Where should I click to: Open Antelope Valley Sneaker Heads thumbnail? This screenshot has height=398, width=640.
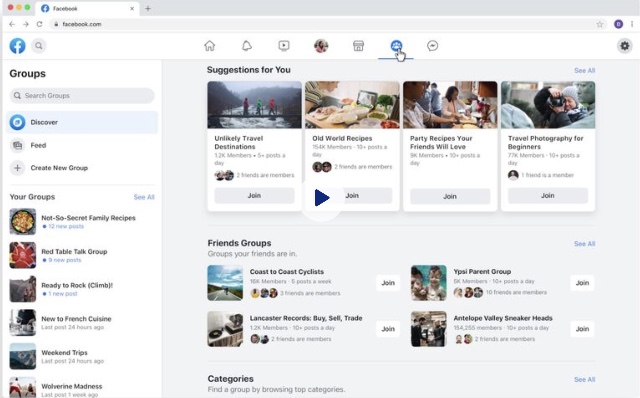pyautogui.click(x=429, y=329)
